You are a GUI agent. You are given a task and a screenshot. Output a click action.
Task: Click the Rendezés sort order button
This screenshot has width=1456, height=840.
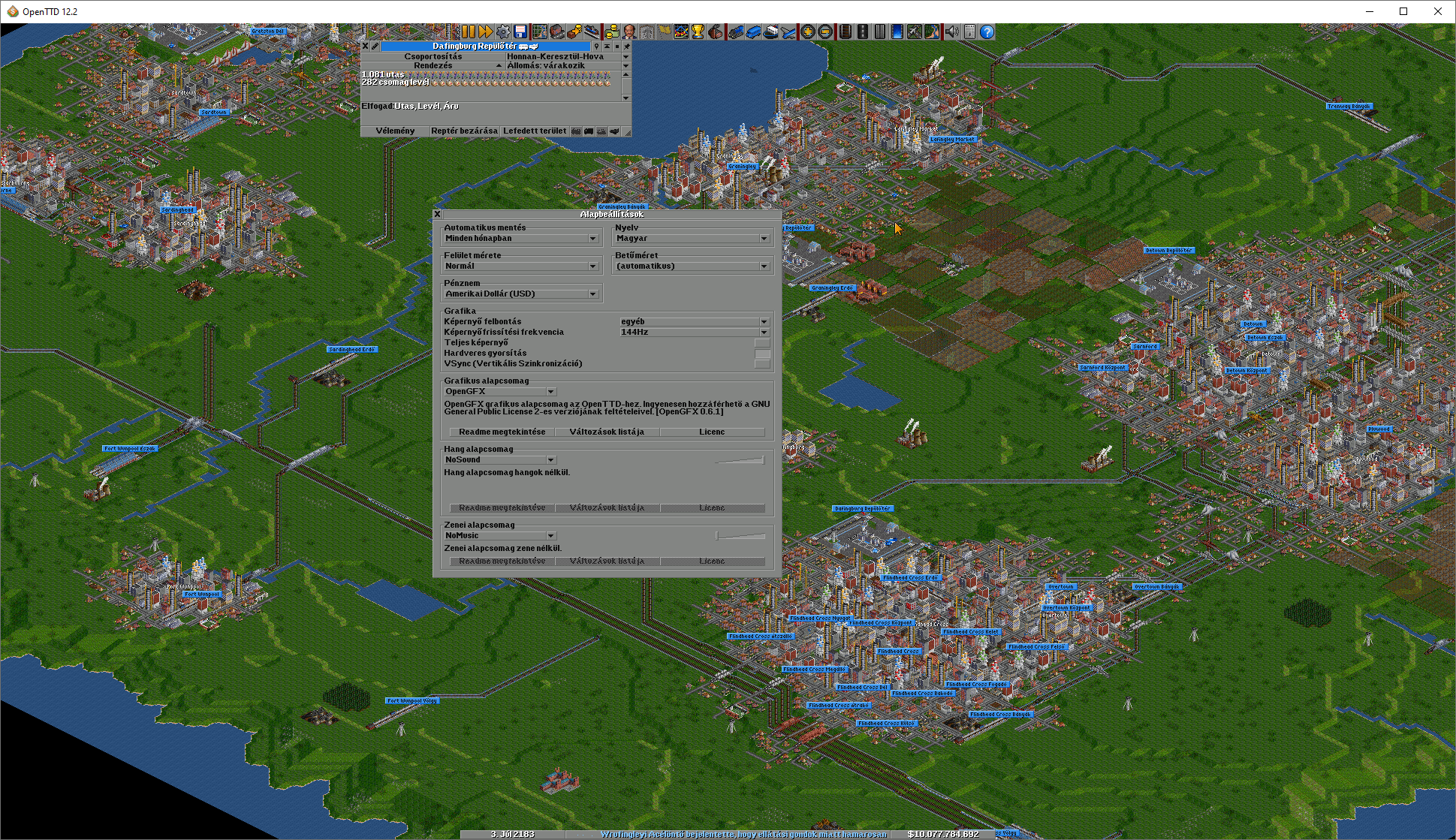pyautogui.click(x=433, y=65)
